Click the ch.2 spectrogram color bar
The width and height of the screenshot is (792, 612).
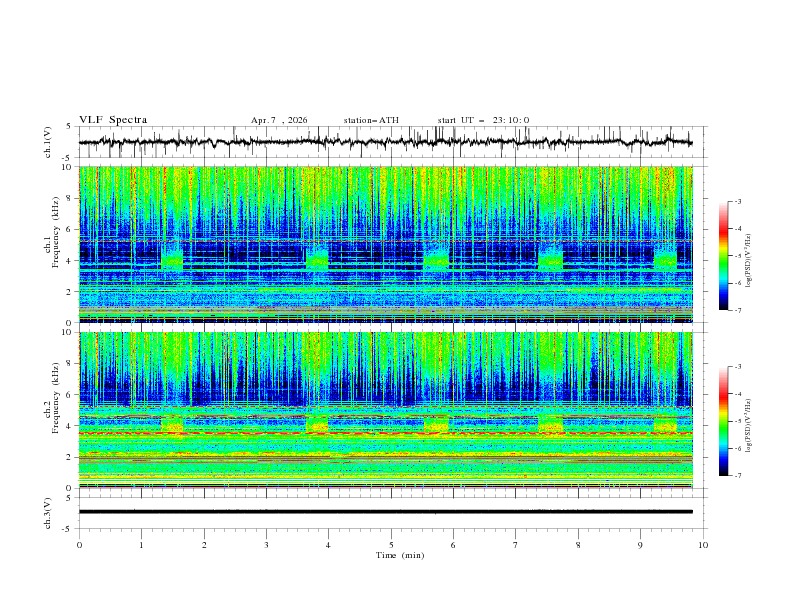723,421
